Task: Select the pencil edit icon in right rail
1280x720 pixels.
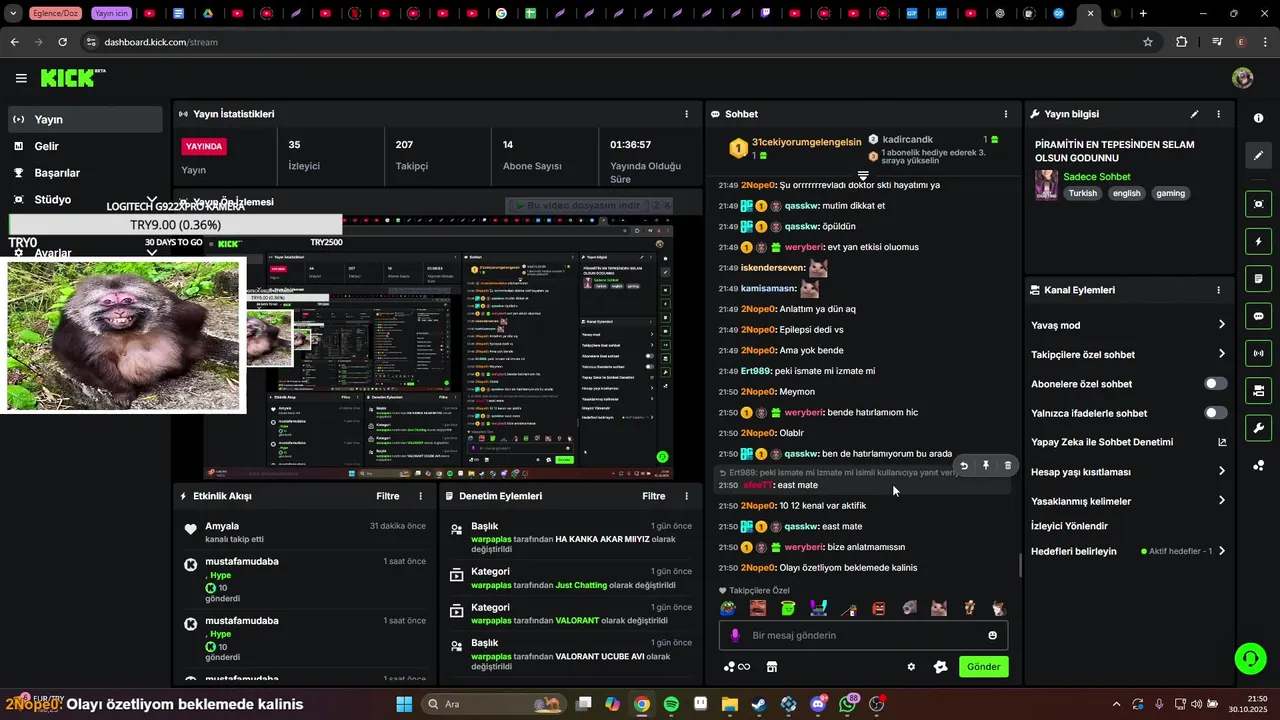Action: tap(1258, 155)
